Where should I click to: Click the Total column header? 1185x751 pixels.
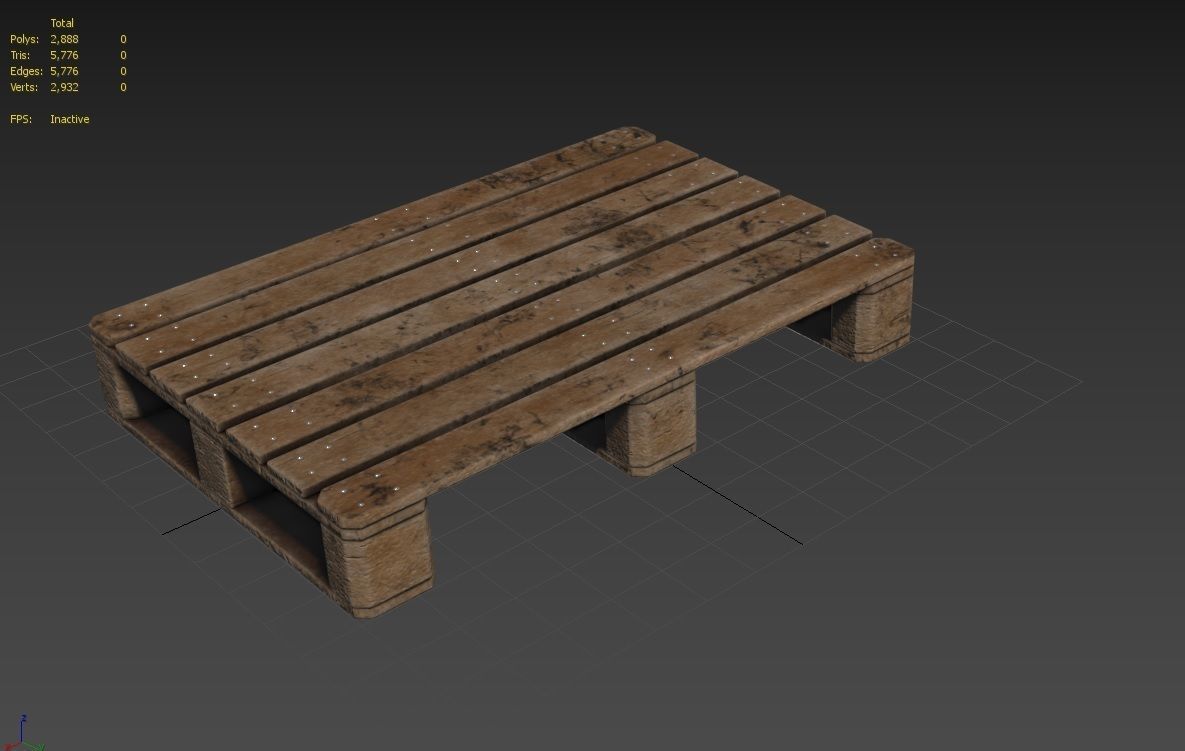point(62,23)
